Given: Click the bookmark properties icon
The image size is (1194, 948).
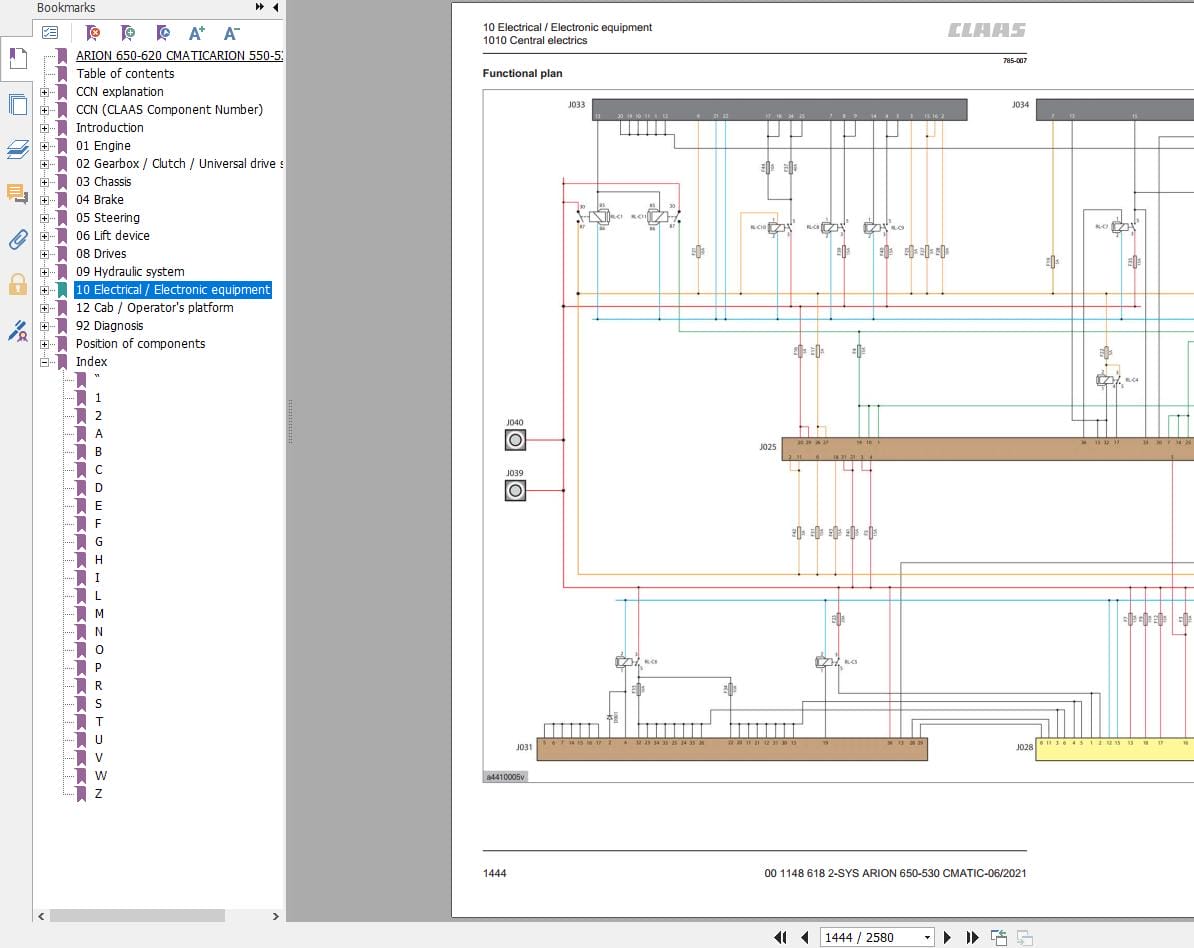Looking at the screenshot, I should [x=162, y=33].
